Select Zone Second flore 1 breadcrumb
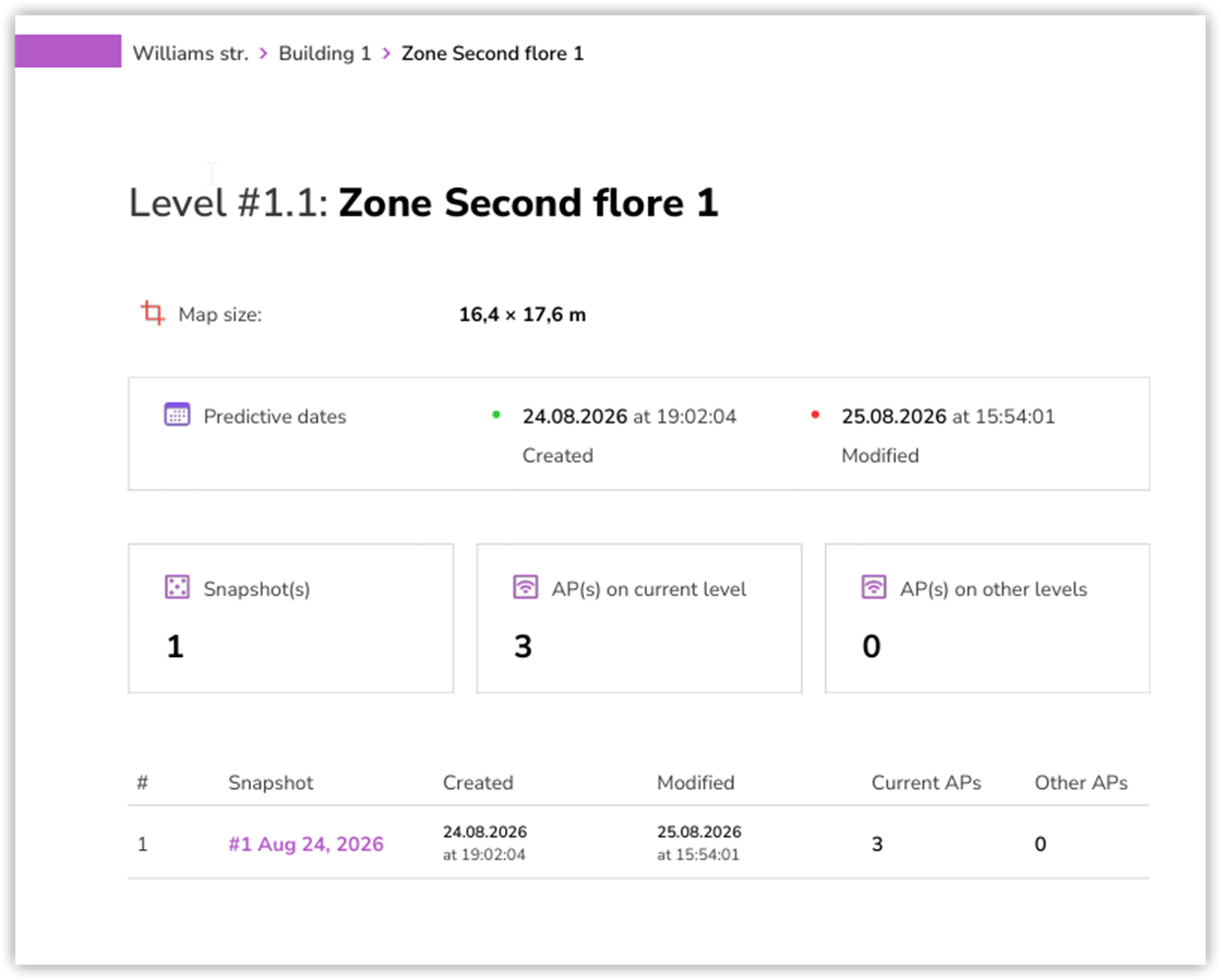 pyautogui.click(x=492, y=53)
